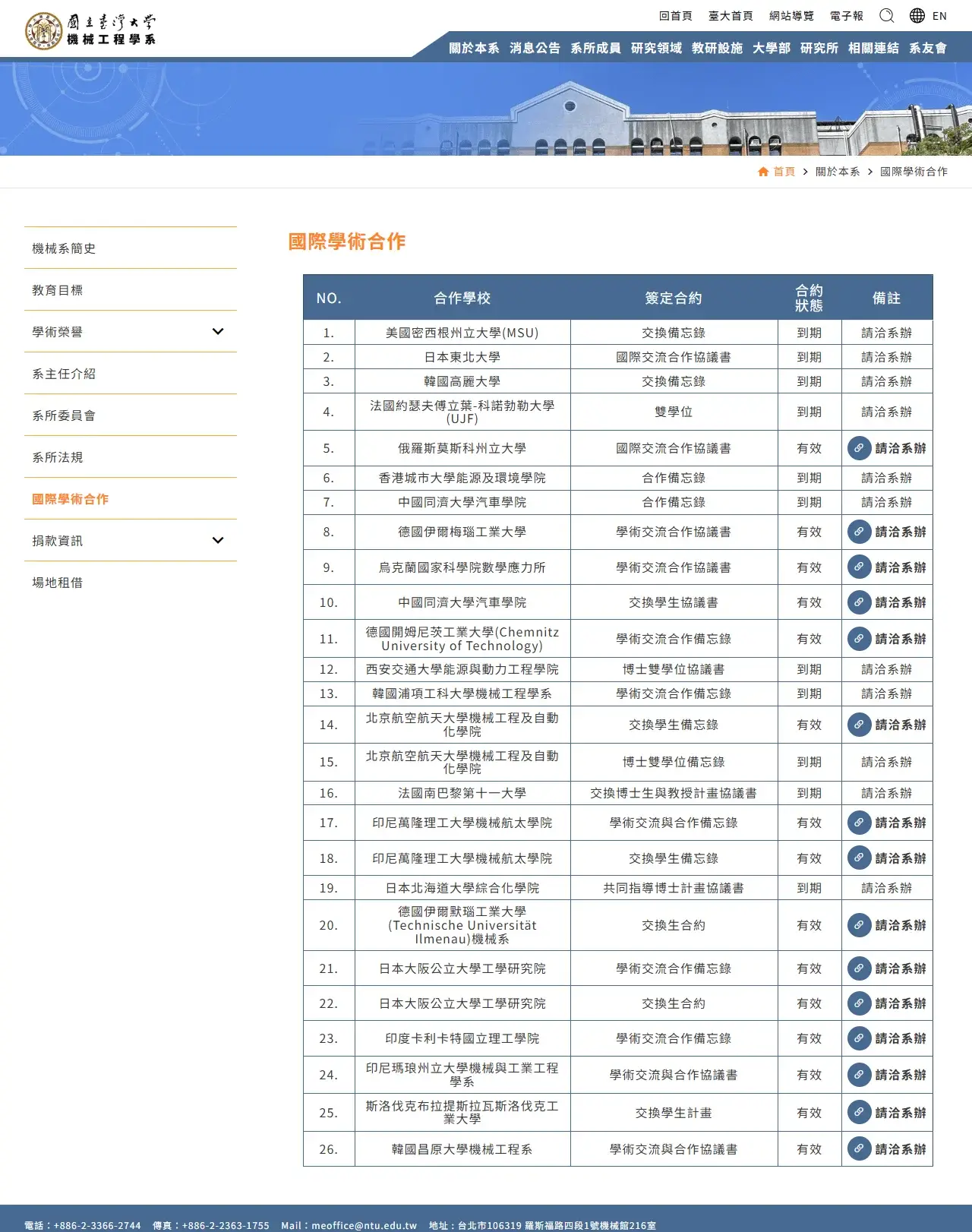Open 系所法規 sidebar item
Image resolution: width=972 pixels, height=1232 pixels.
131,456
